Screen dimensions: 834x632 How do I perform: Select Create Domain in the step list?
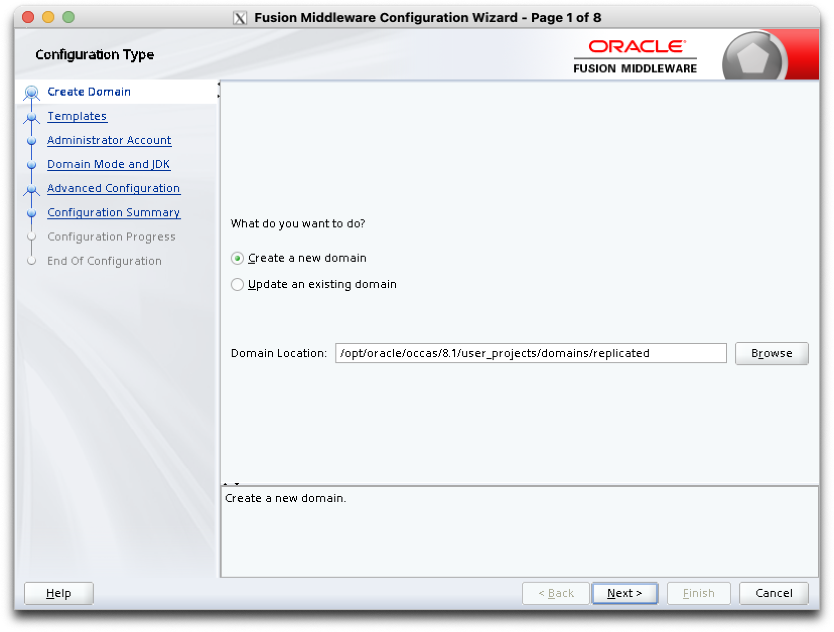tap(89, 92)
